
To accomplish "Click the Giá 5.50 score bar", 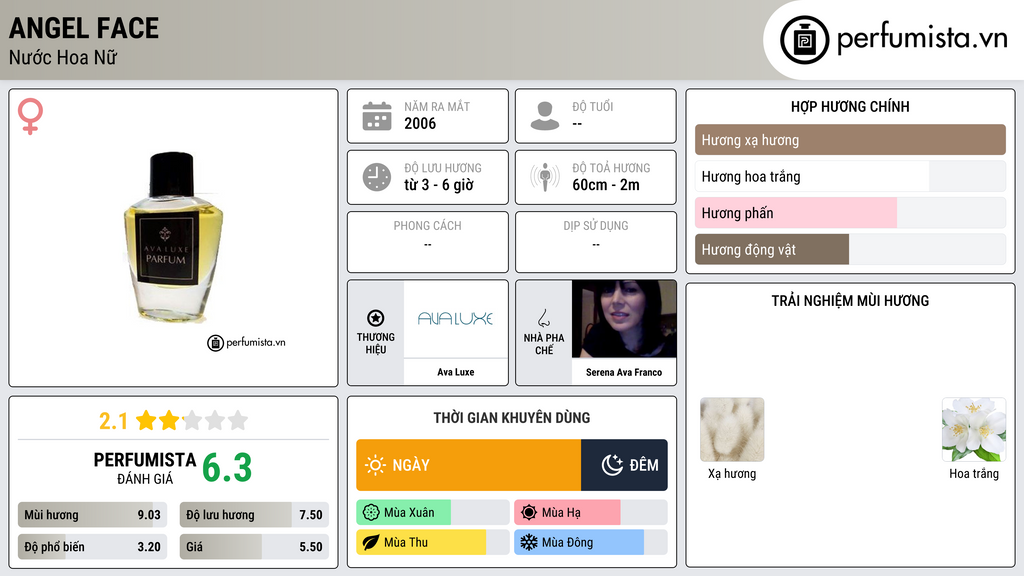I will click(254, 547).
